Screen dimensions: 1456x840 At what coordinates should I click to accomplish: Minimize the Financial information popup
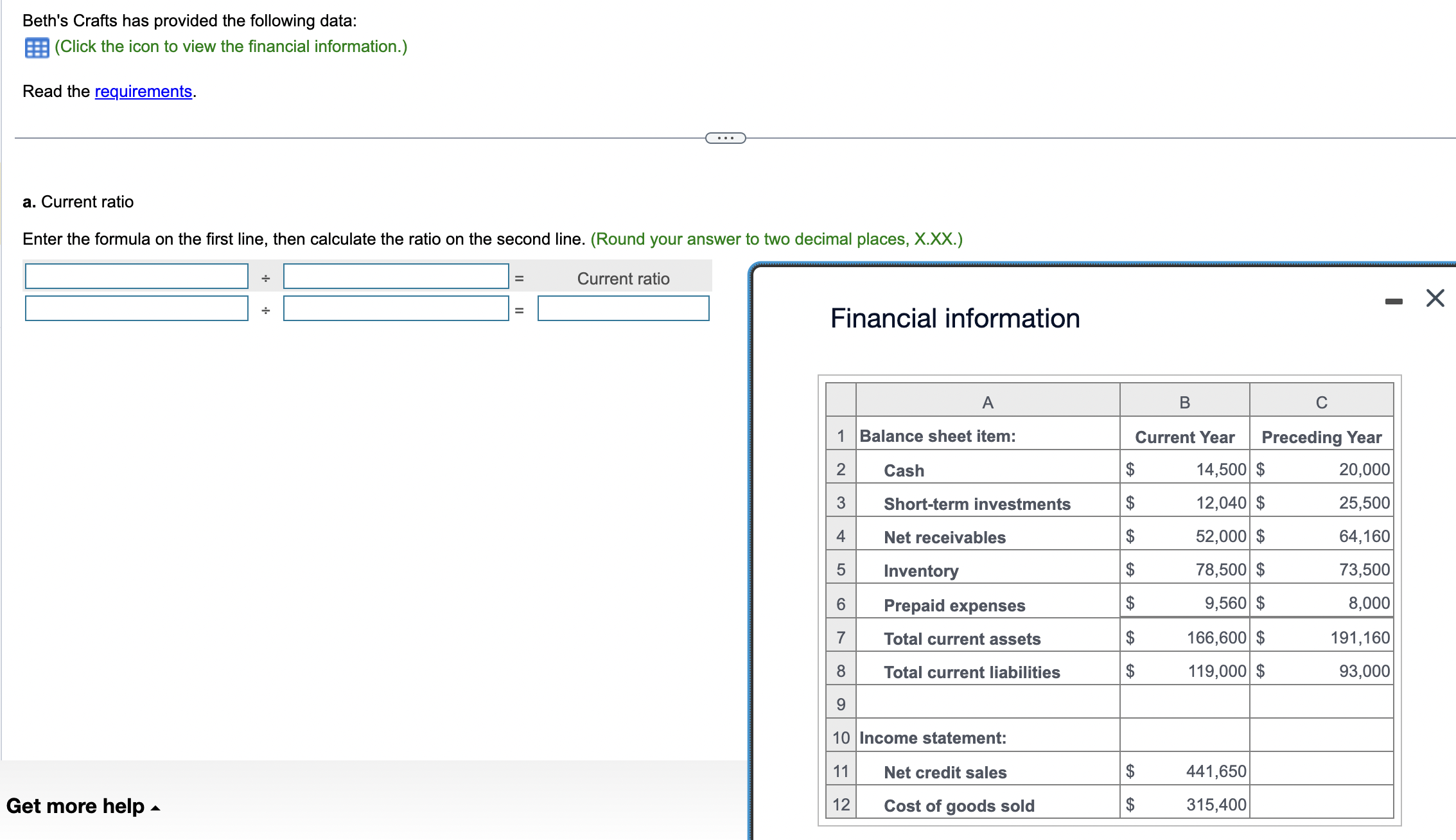point(1393,301)
